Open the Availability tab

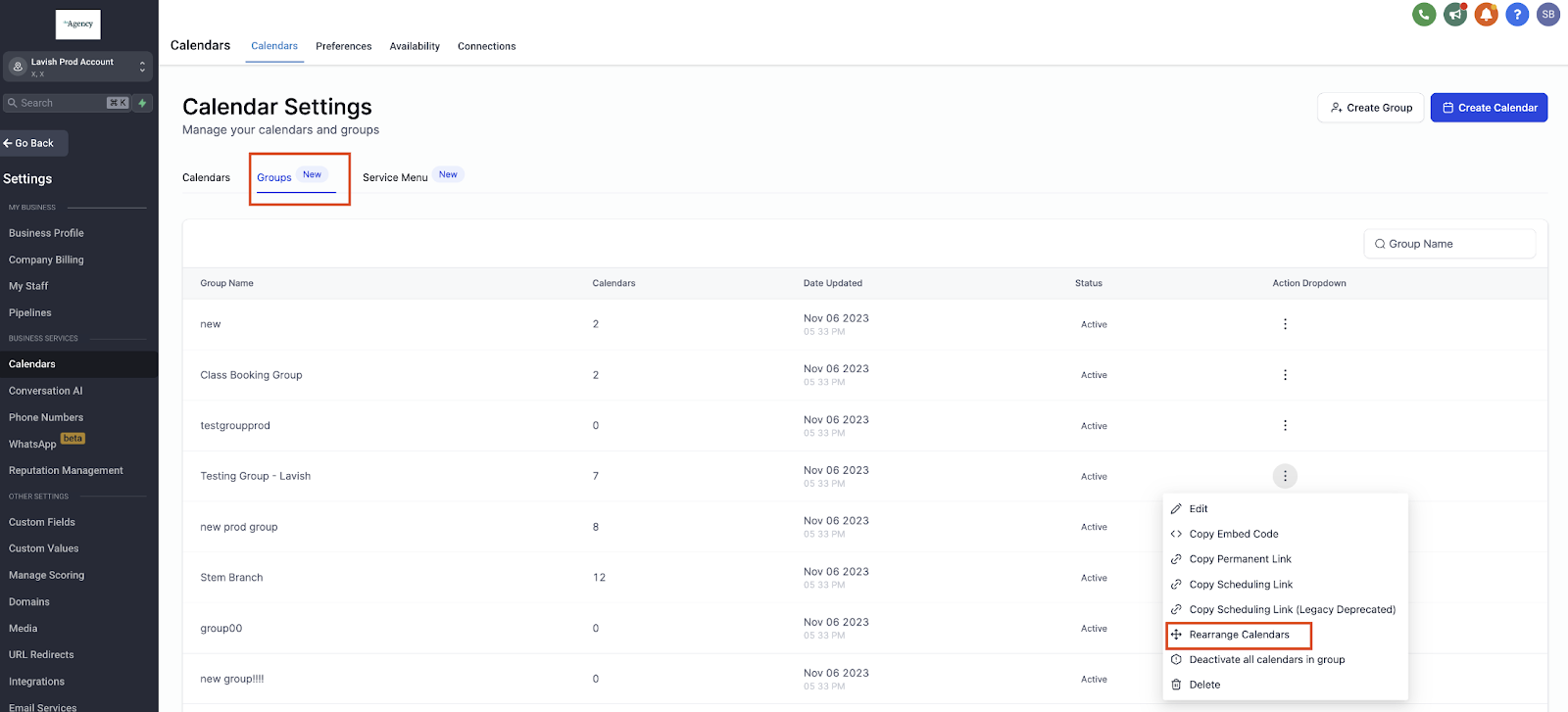[x=415, y=46]
